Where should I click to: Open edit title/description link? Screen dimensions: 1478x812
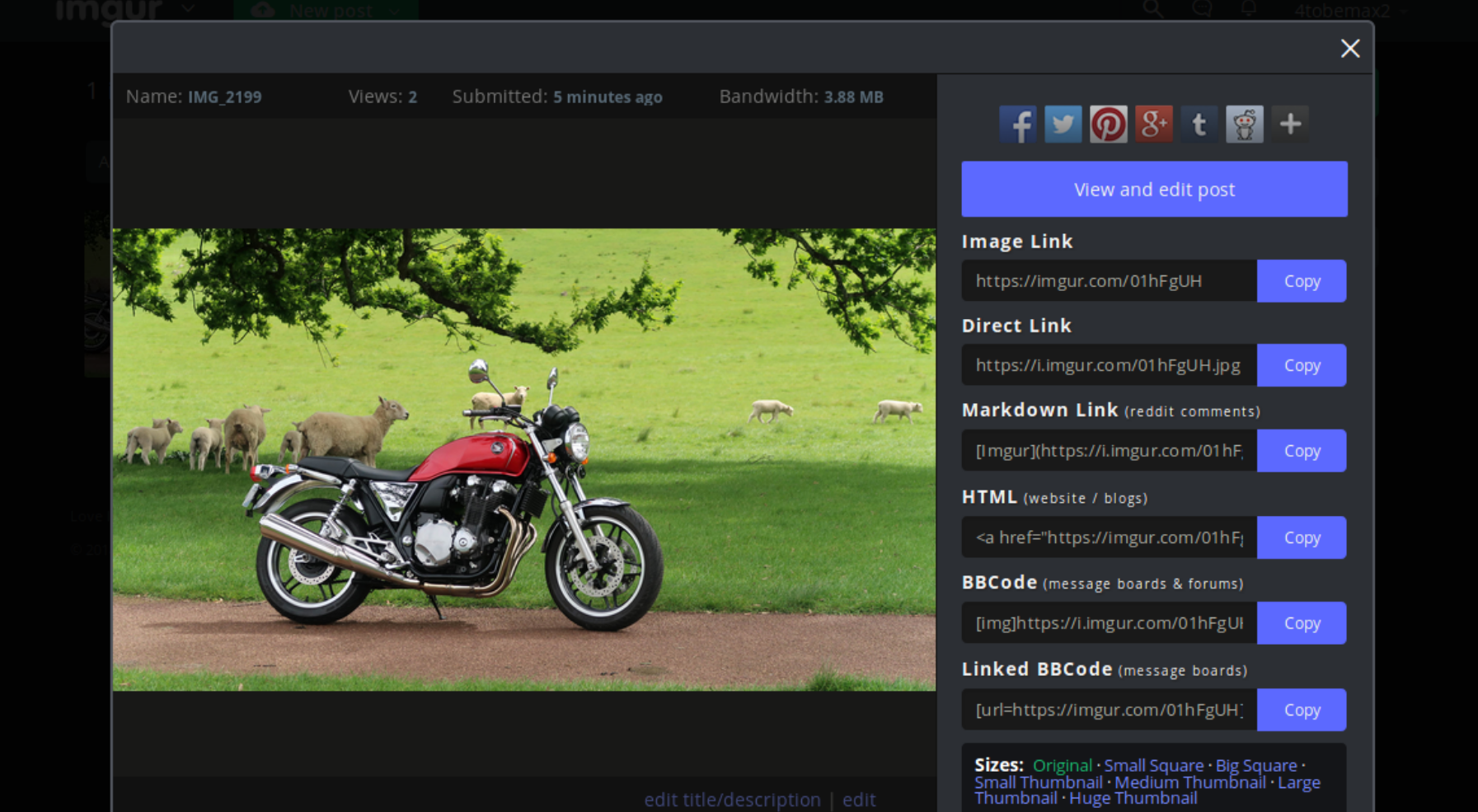[x=732, y=800]
